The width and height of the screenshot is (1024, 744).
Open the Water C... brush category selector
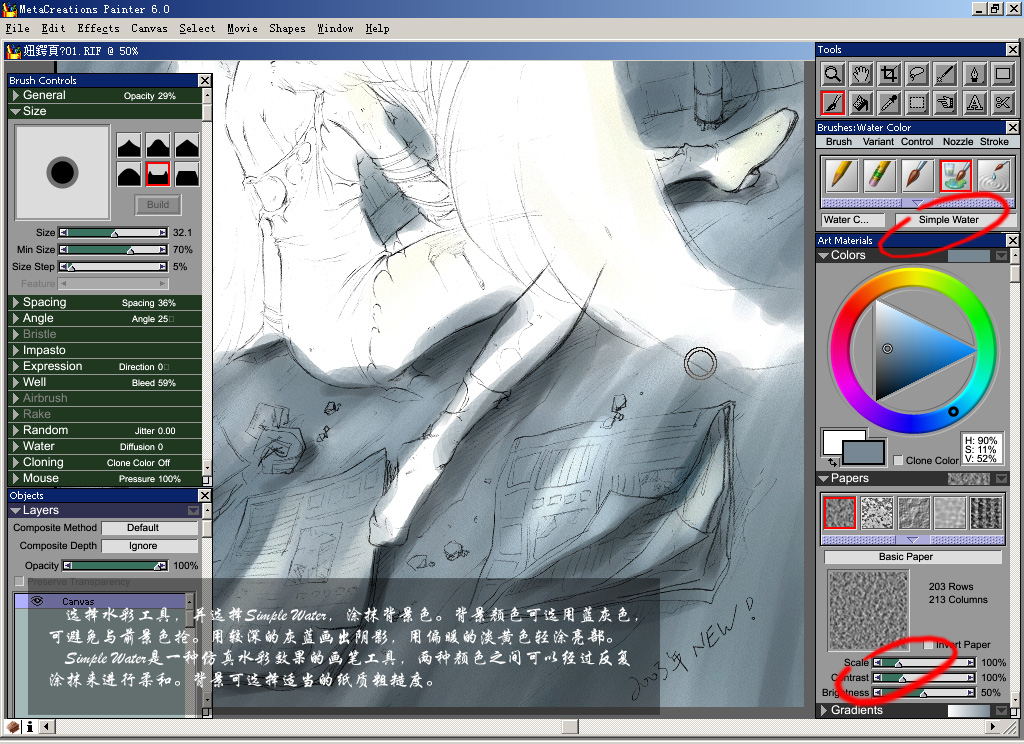pos(853,220)
